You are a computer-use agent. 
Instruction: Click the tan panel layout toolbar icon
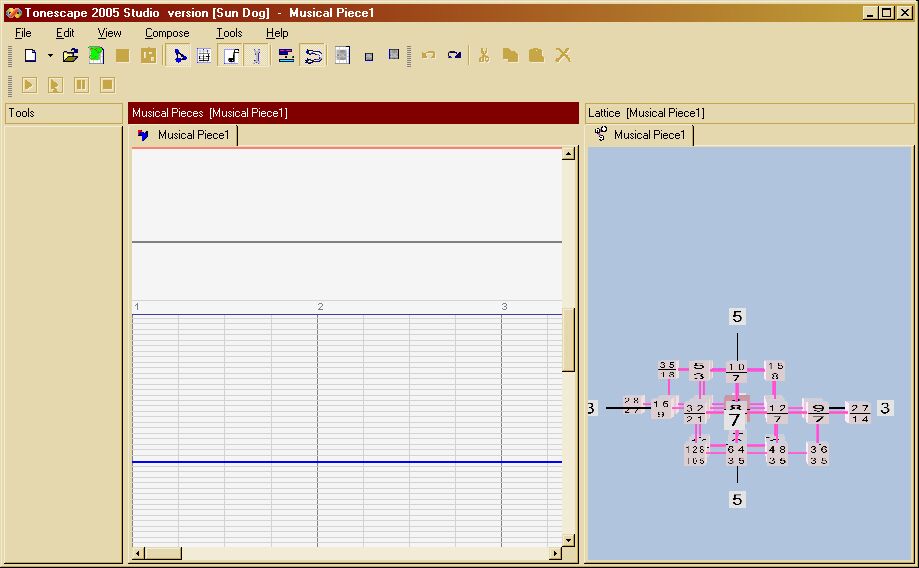(148, 56)
